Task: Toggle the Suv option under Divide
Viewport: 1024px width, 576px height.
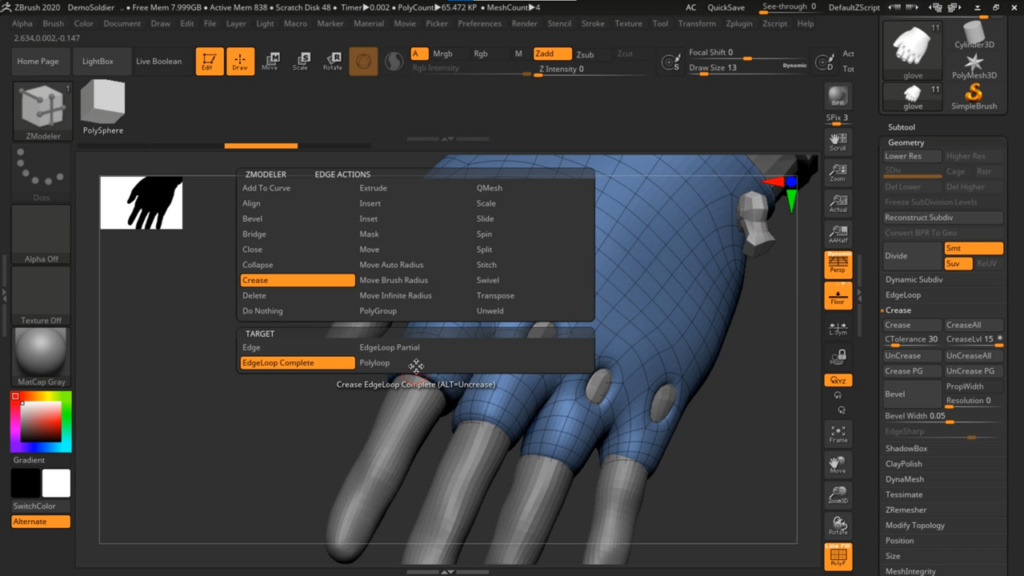Action: [958, 263]
